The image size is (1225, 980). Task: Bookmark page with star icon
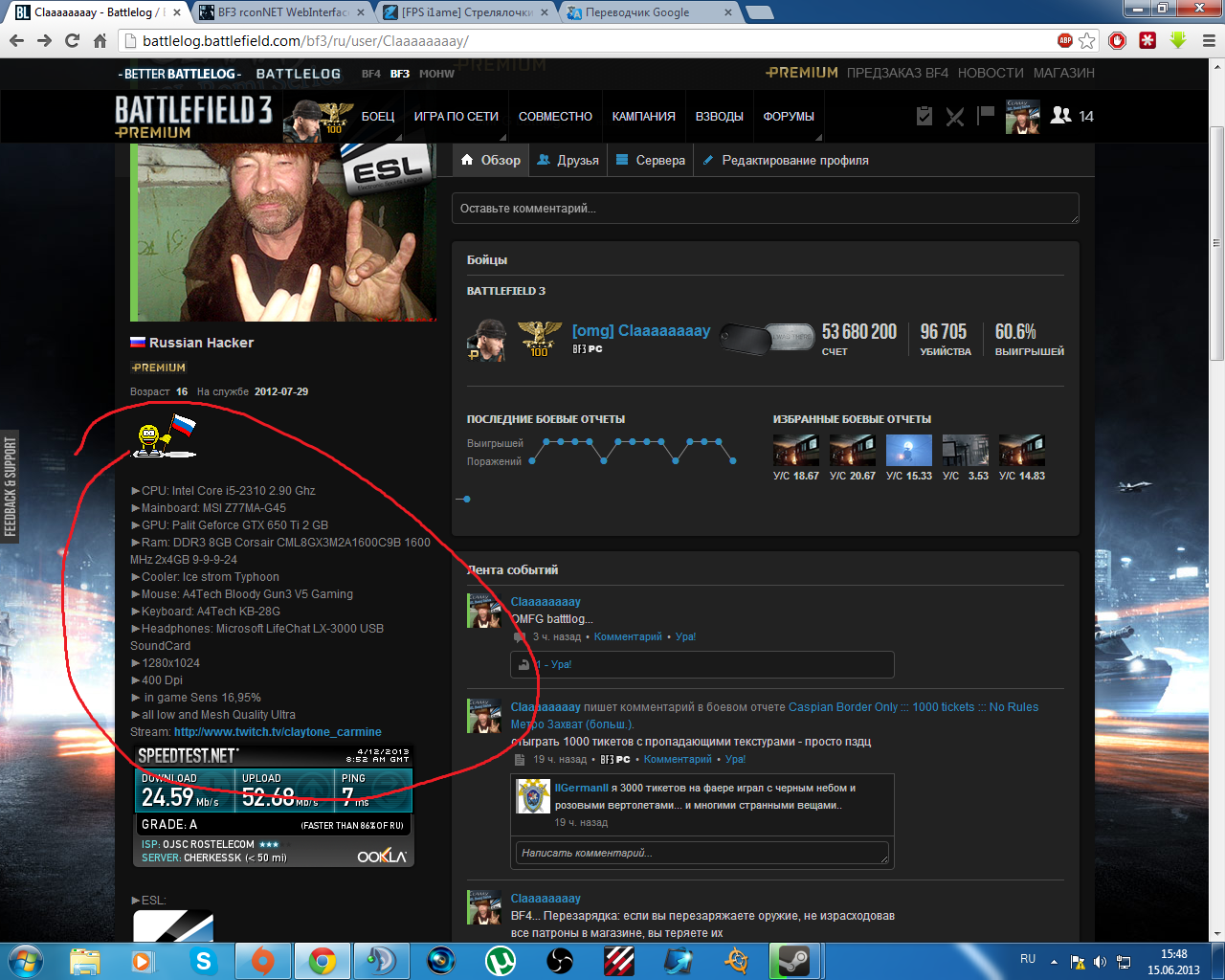point(1087,40)
